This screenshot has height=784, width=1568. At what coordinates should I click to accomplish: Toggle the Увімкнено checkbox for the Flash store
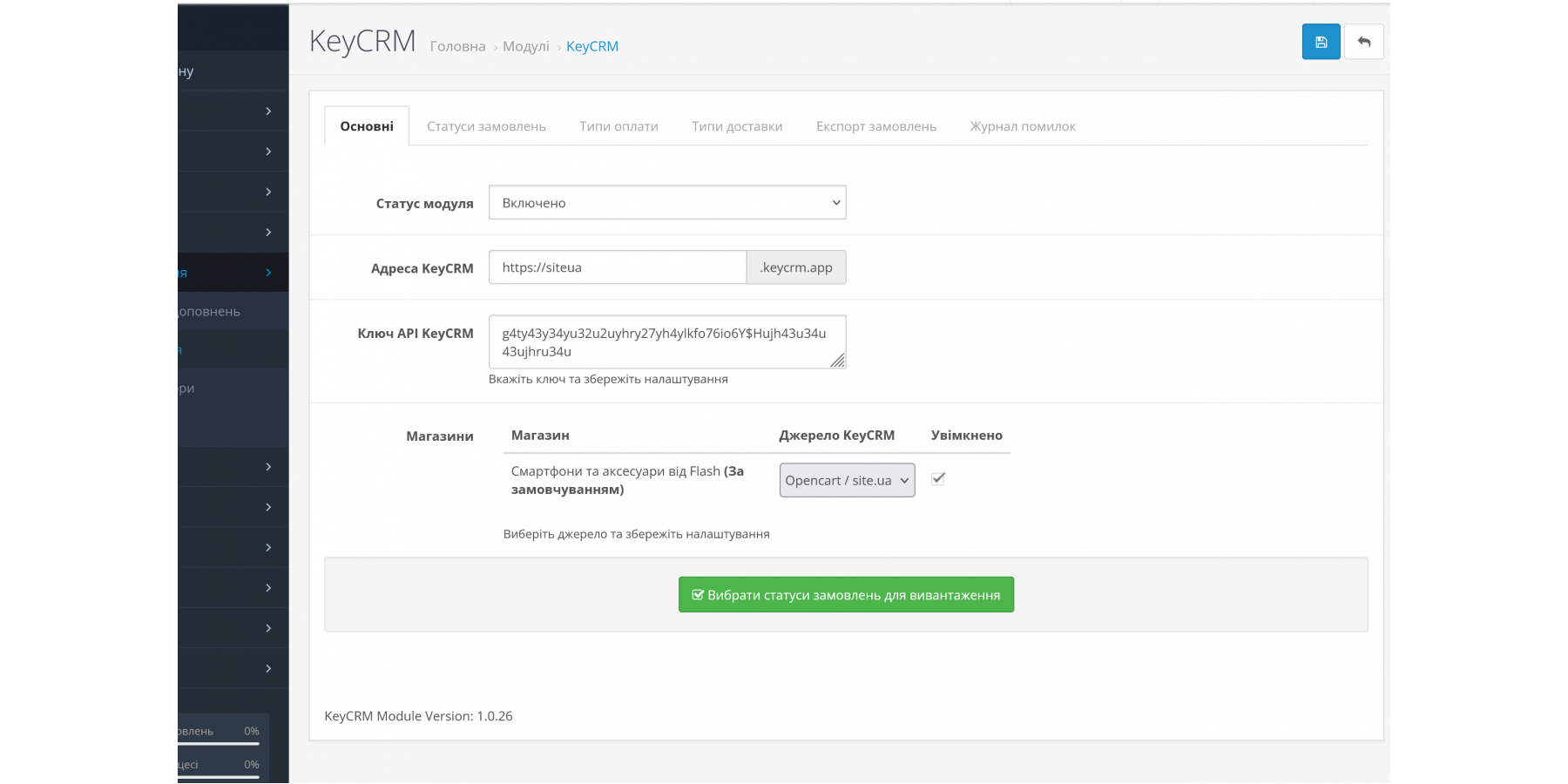938,478
